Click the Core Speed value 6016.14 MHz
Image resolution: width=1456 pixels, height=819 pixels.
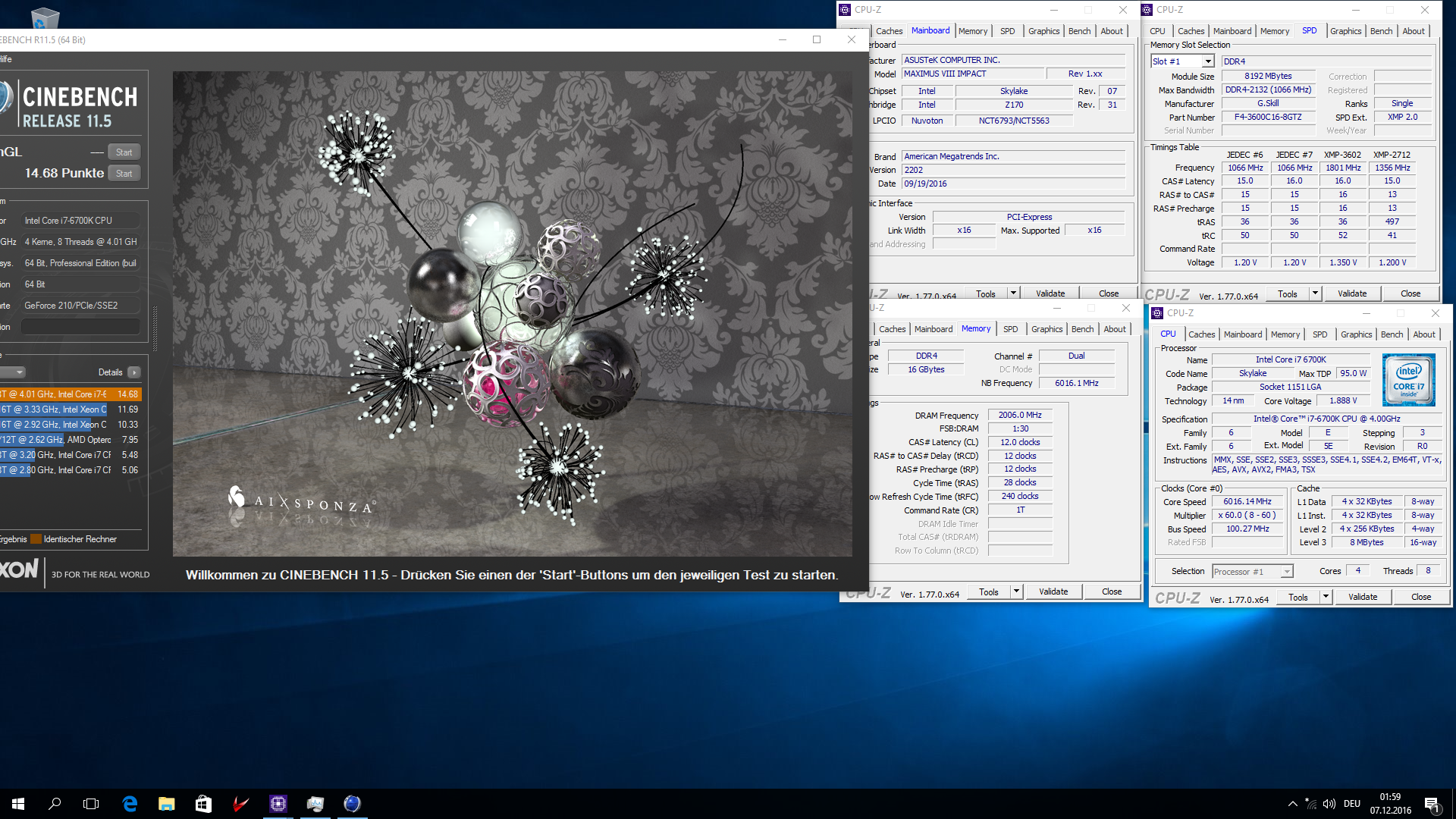1247,502
